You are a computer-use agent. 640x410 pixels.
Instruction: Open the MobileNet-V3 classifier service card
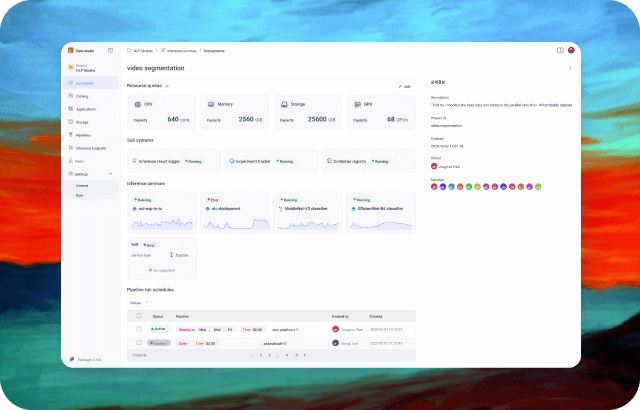point(307,208)
